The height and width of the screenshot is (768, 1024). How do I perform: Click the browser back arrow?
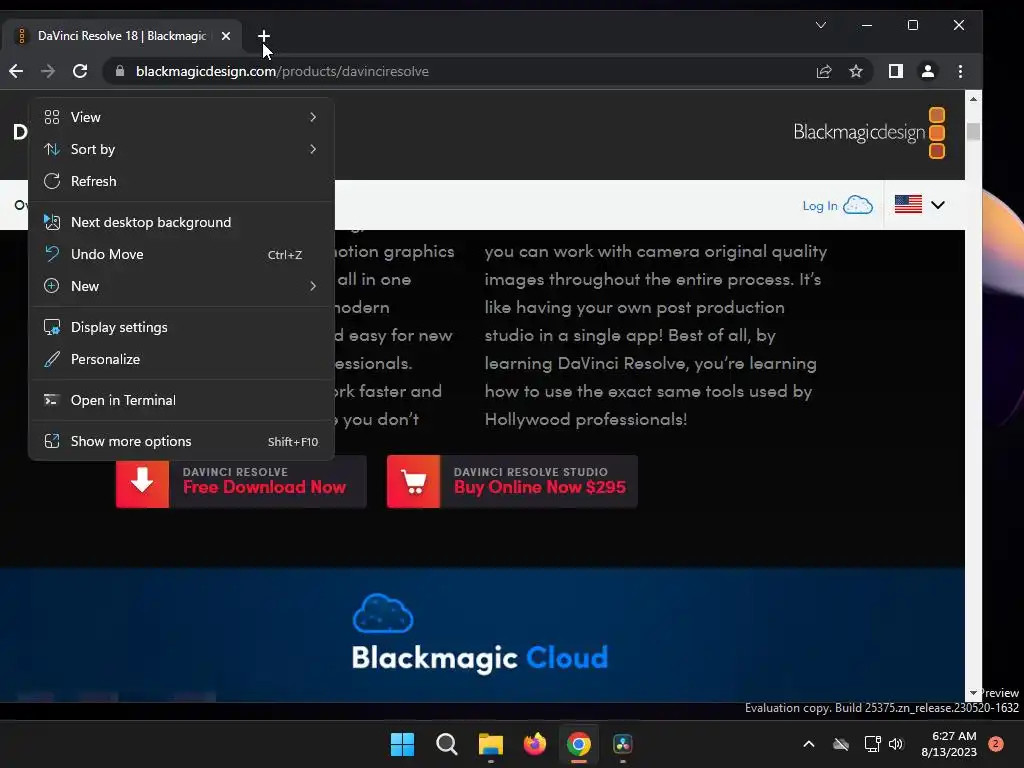coord(16,71)
